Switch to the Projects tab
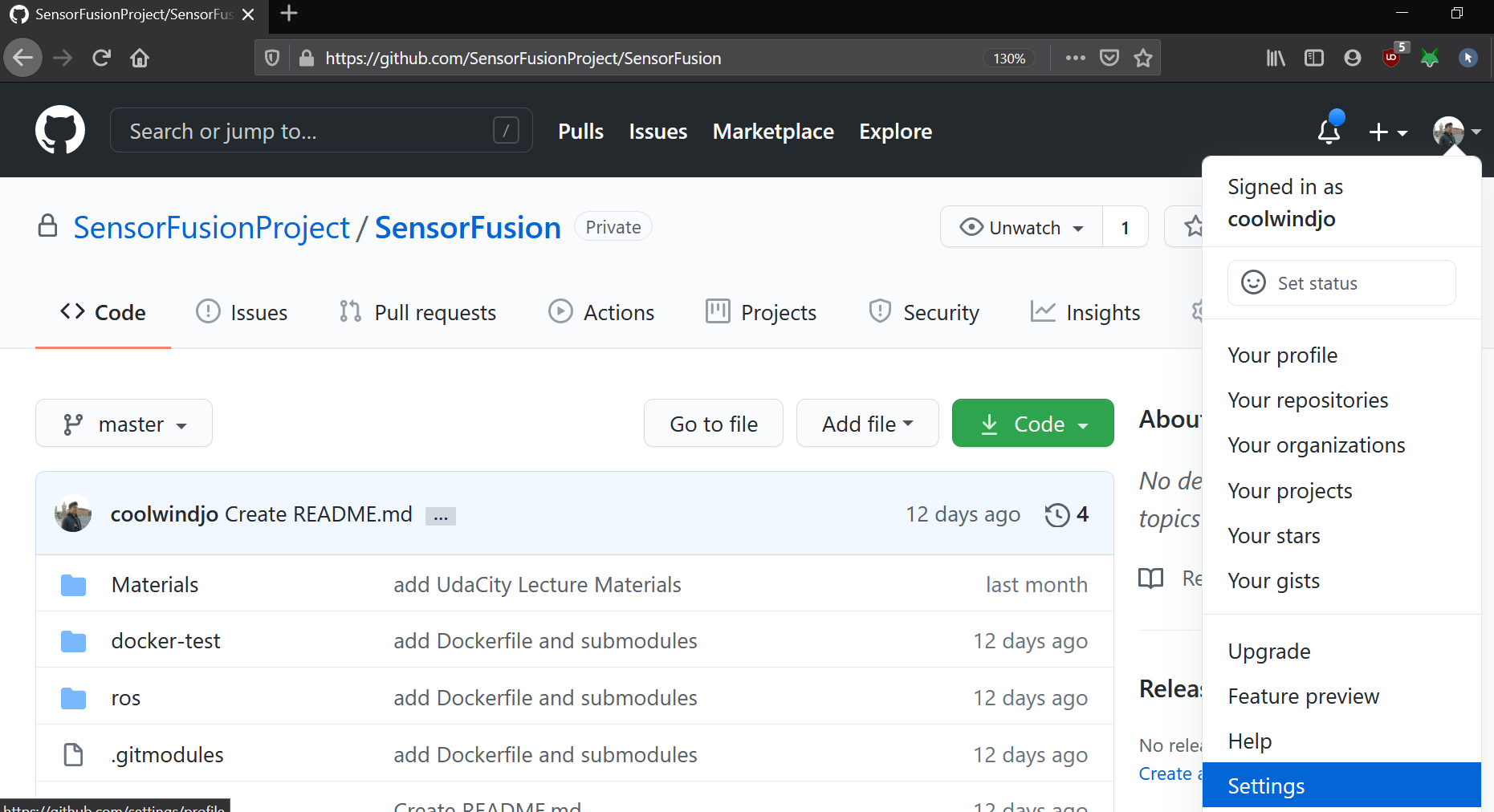This screenshot has width=1494, height=812. [x=761, y=312]
